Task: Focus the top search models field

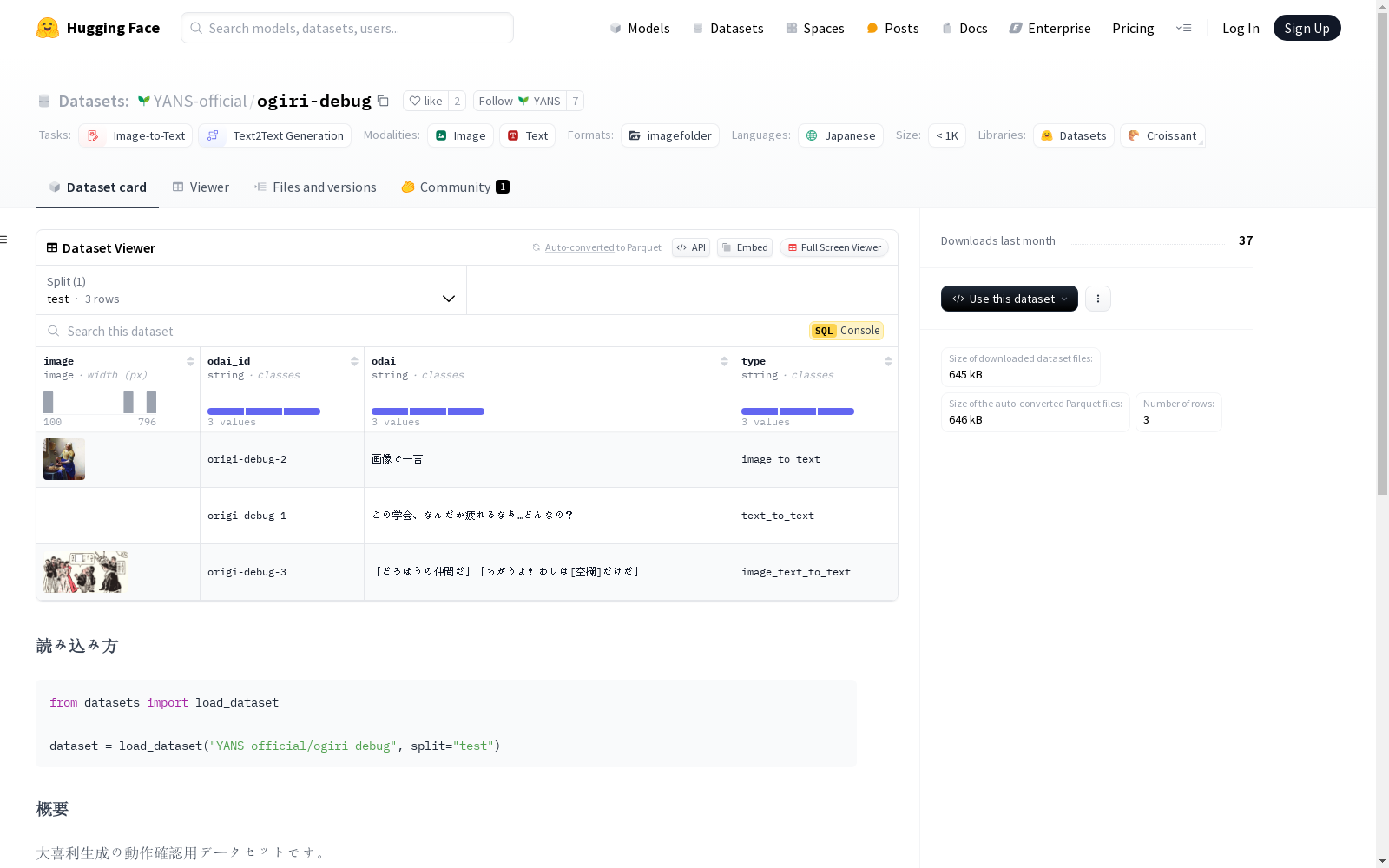Action: point(347,28)
